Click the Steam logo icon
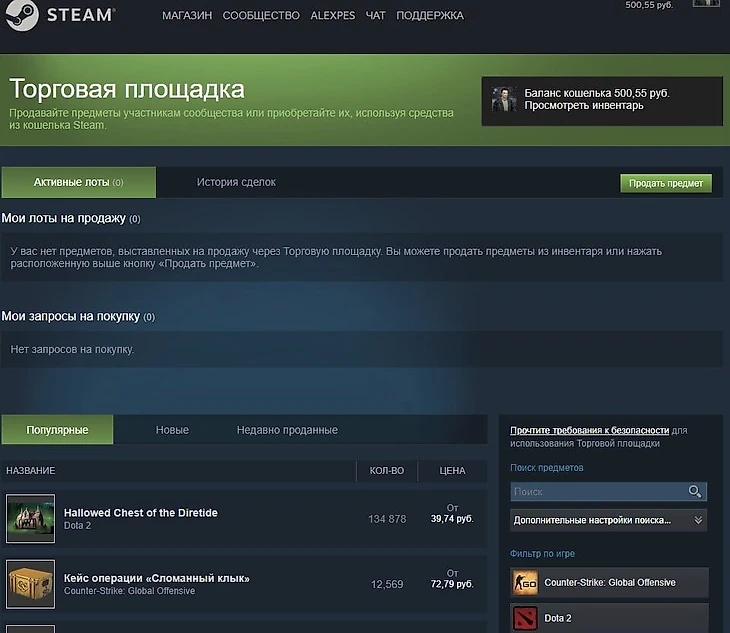730x633 pixels. tap(21, 15)
